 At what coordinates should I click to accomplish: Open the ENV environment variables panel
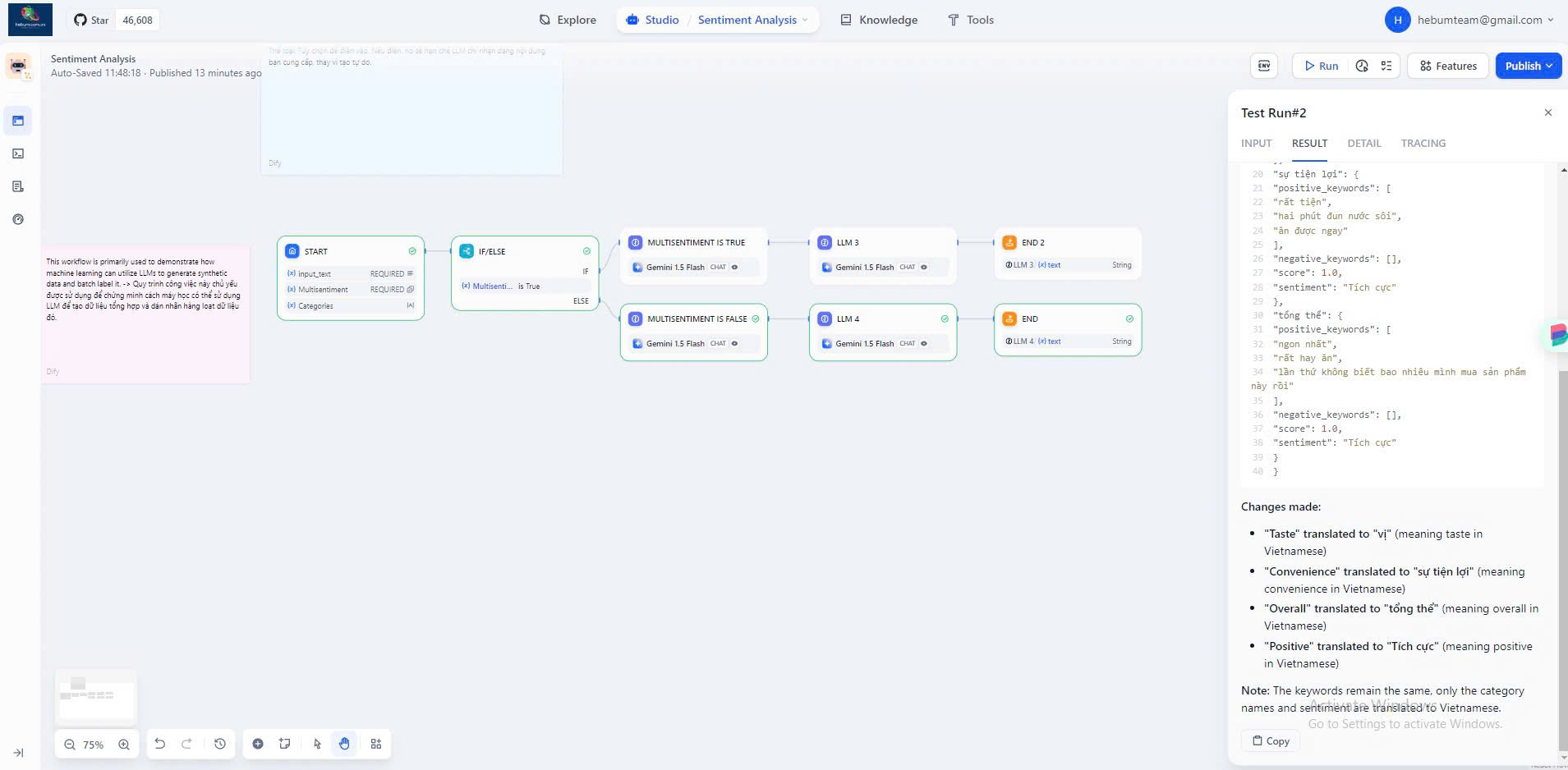(1264, 66)
